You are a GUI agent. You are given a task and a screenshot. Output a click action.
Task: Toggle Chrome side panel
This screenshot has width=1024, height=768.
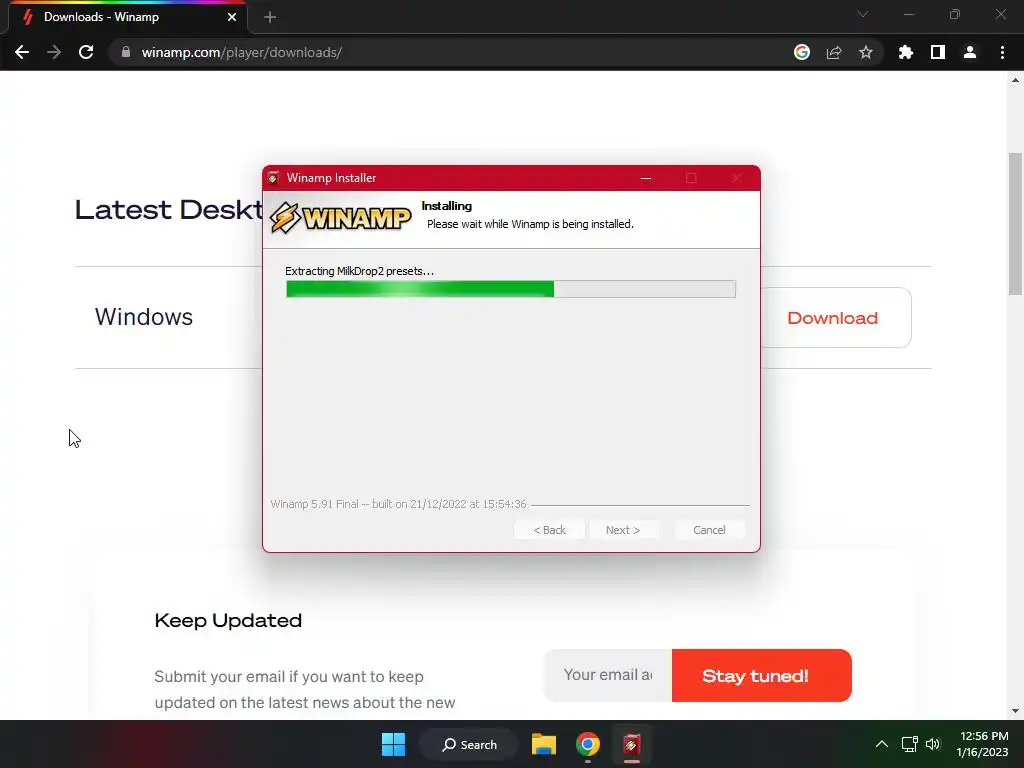[938, 52]
